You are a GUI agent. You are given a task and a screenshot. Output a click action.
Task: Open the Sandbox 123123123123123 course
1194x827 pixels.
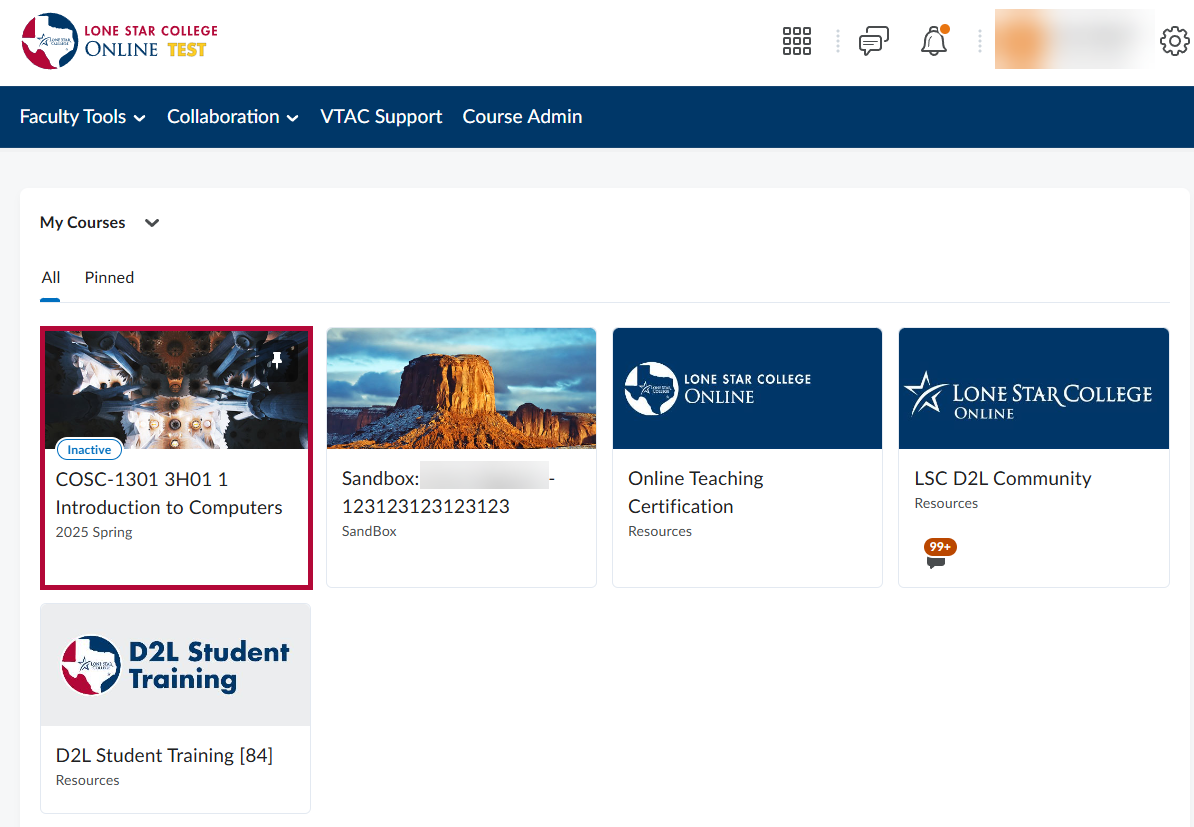(449, 492)
